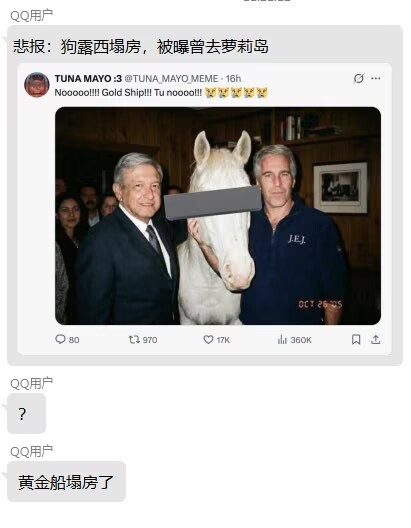Image resolution: width=411 pixels, height=528 pixels.
Task: Like the tweet with the heart icon
Action: tap(208, 339)
